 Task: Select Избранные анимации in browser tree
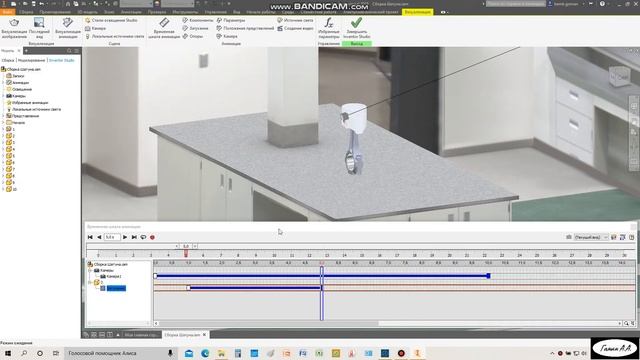(x=30, y=102)
